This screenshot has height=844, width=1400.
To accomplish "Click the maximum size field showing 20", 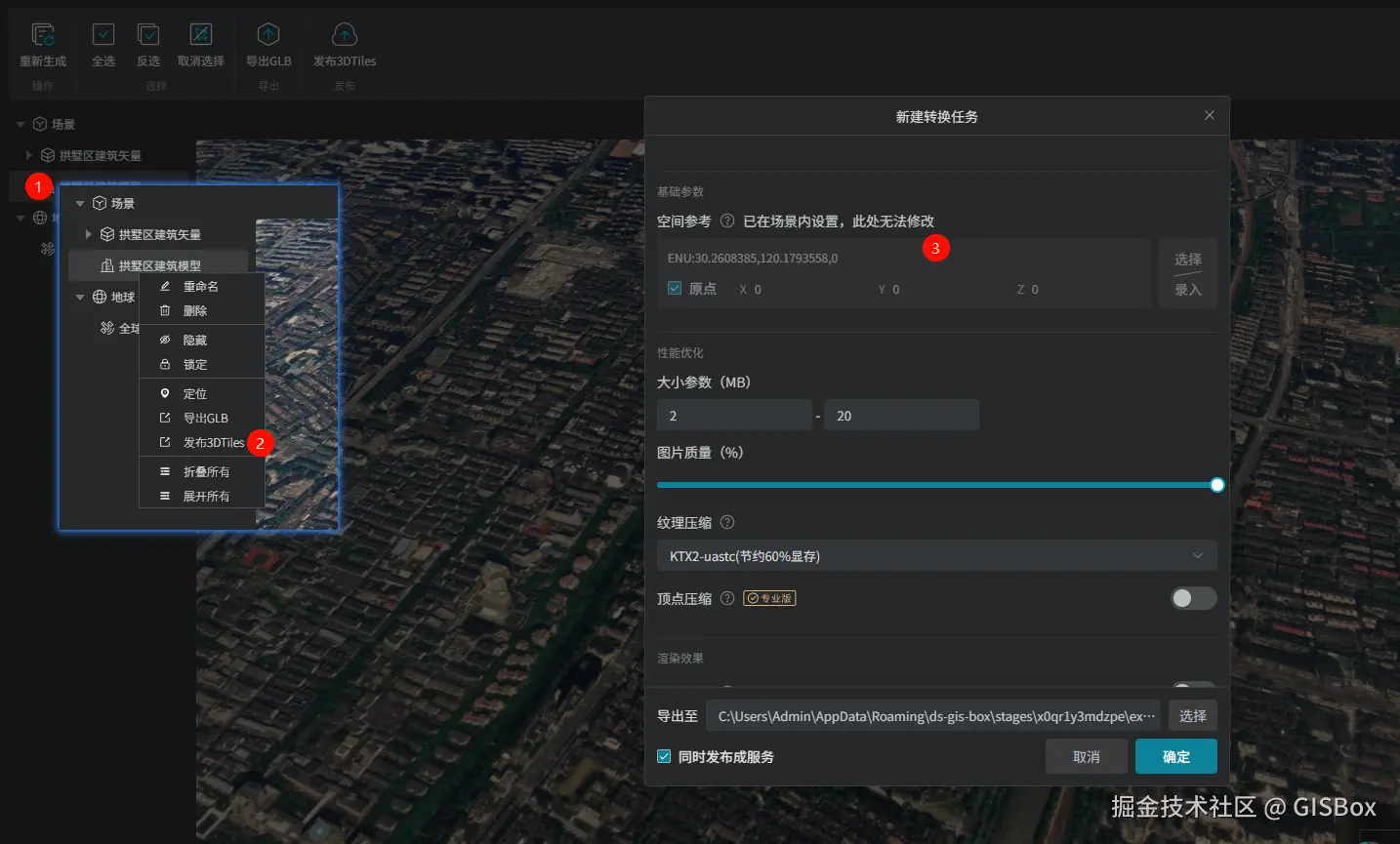I will pyautogui.click(x=901, y=416).
